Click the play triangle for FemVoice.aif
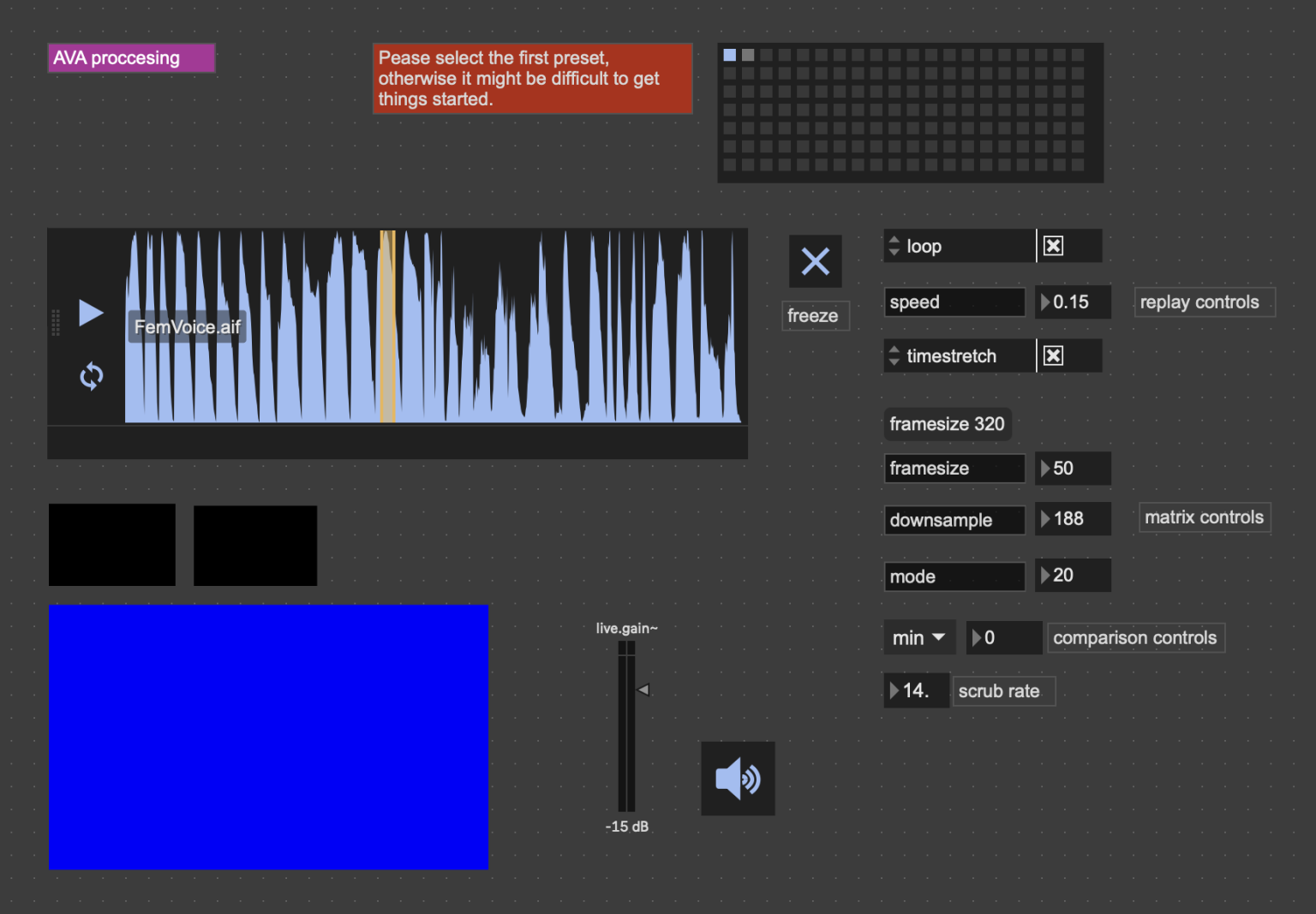 [91, 313]
